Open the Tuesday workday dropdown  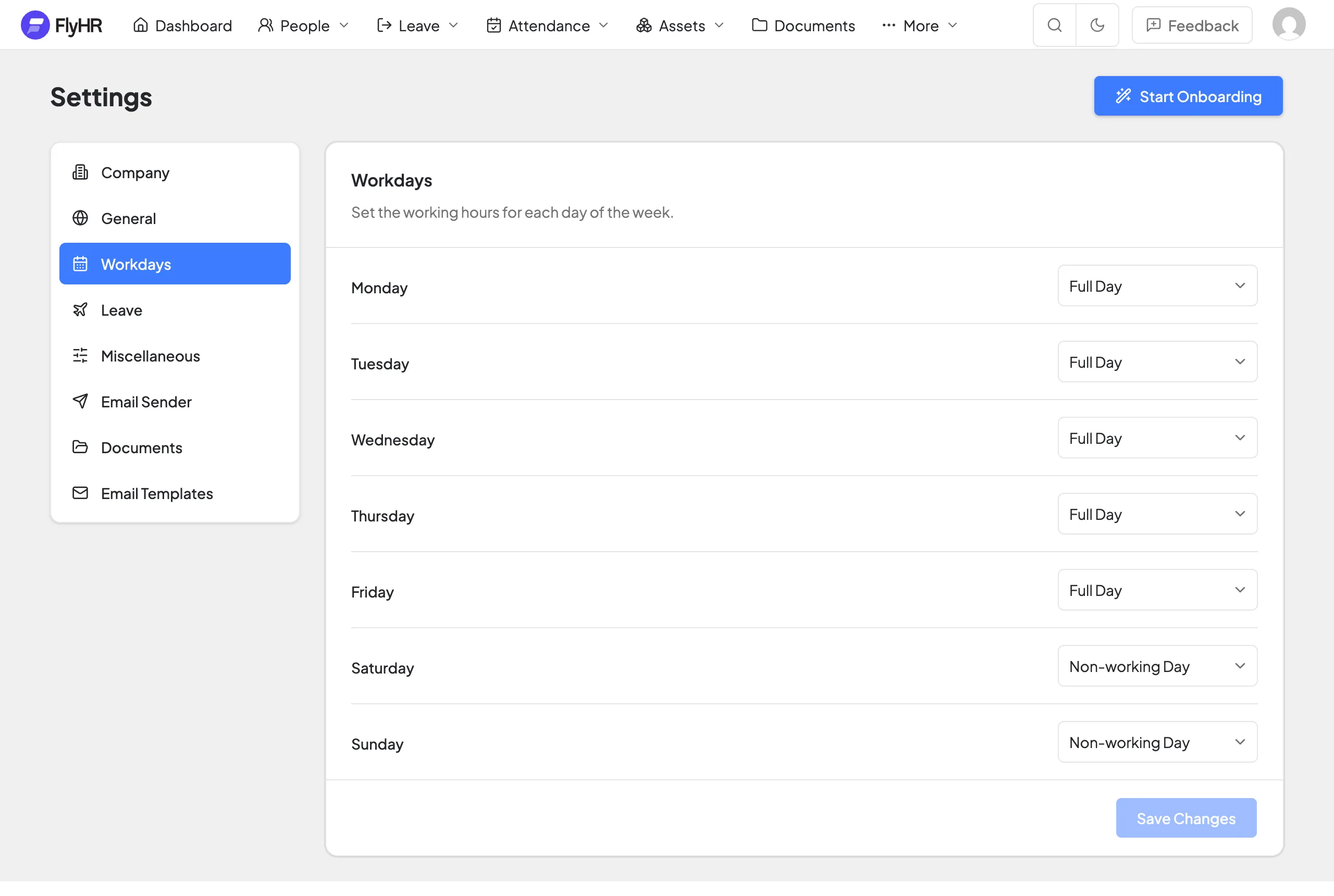click(1157, 362)
